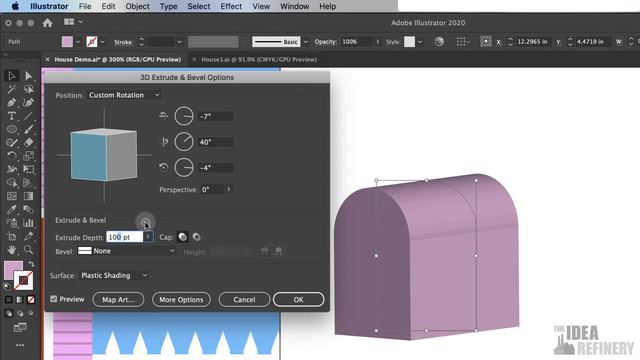Image resolution: width=640 pixels, height=360 pixels.
Task: Select the Slice tool
Action: click(x=28, y=236)
